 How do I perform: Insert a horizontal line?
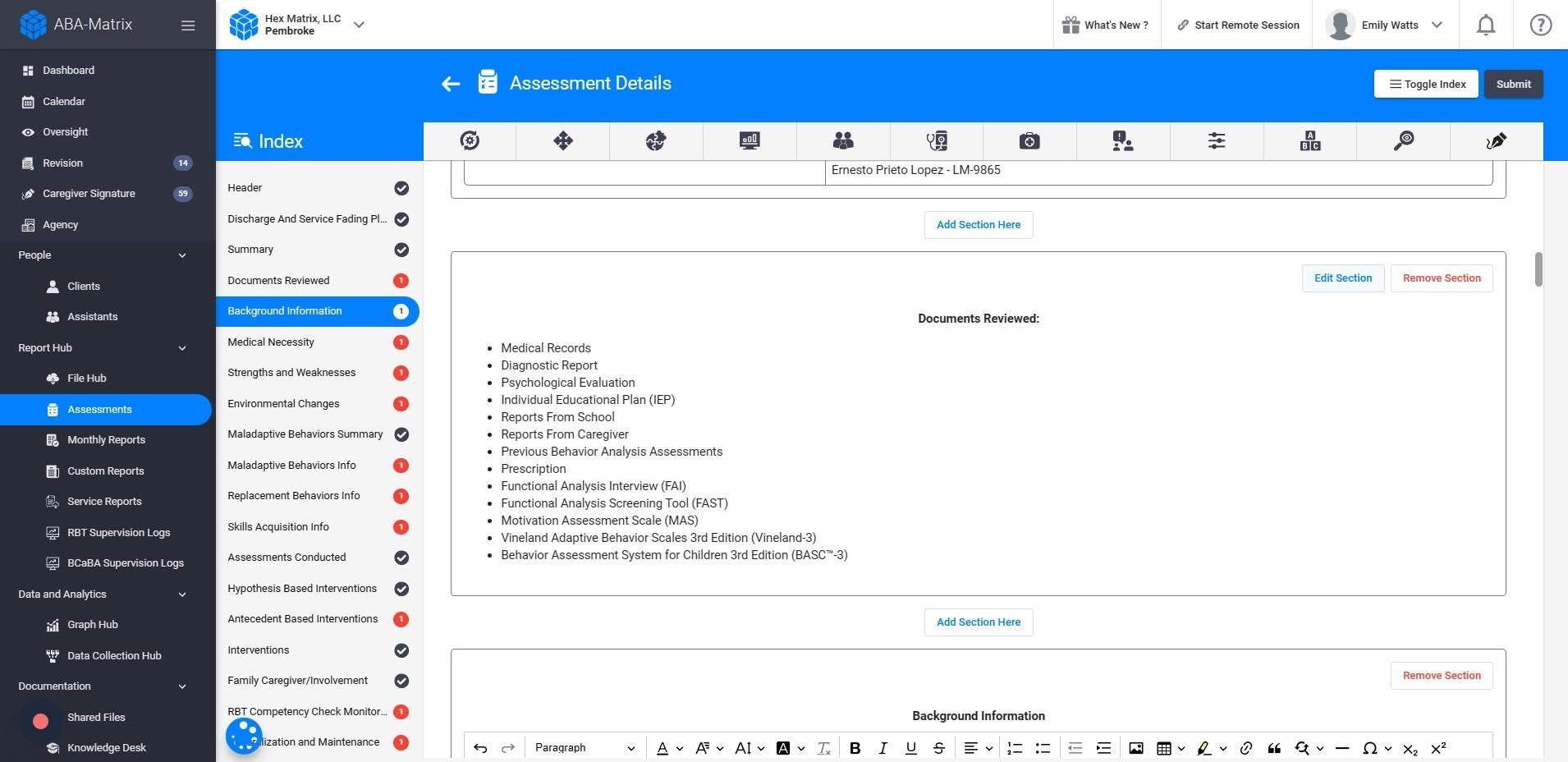1342,748
